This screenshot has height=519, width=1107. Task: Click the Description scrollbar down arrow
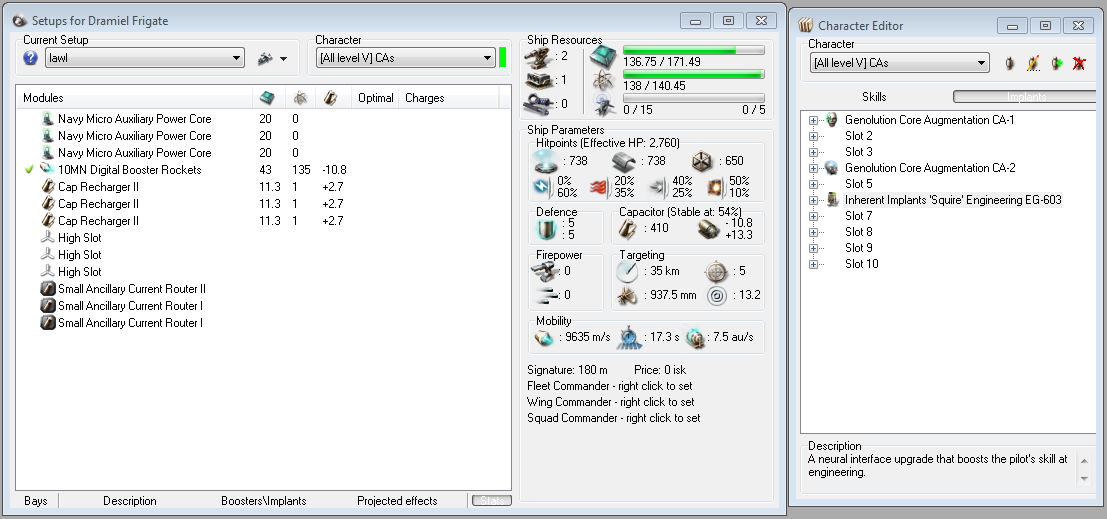pyautogui.click(x=1085, y=479)
